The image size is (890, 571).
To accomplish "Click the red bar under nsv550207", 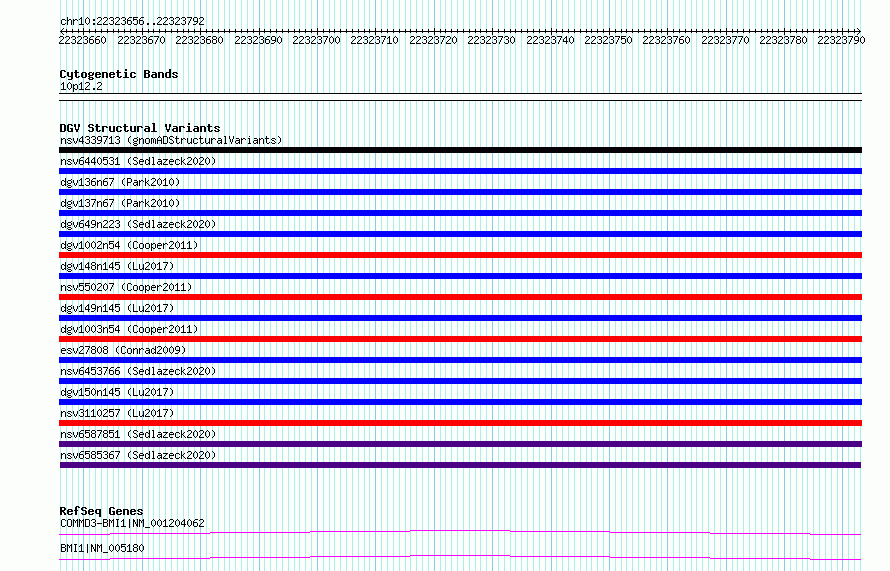I will [x=460, y=297].
